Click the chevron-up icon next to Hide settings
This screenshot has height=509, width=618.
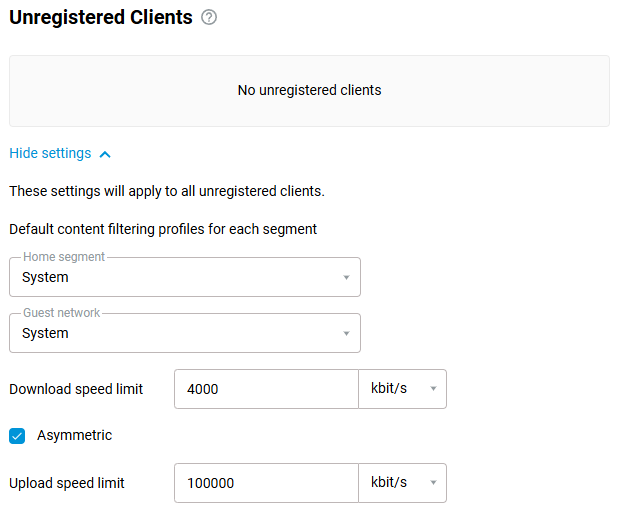106,154
